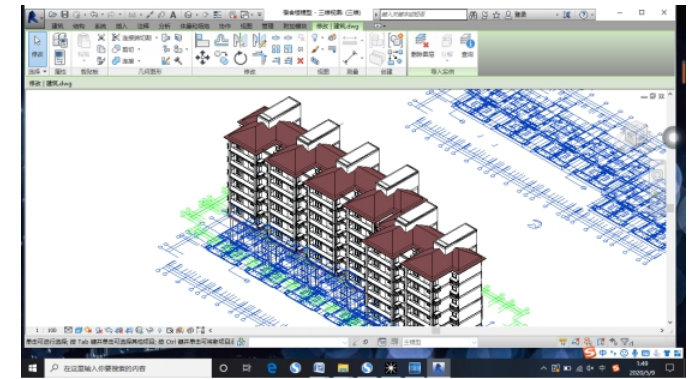
Task: Open the Default 3D View icon
Action: click(x=189, y=15)
